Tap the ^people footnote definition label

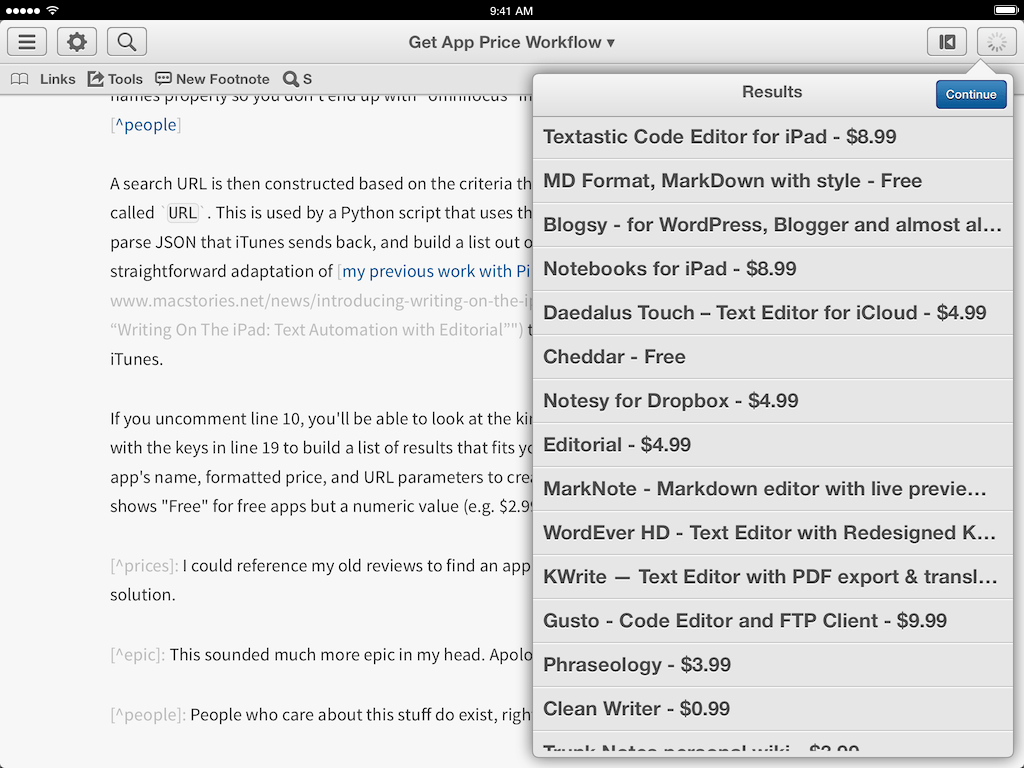tap(148, 714)
